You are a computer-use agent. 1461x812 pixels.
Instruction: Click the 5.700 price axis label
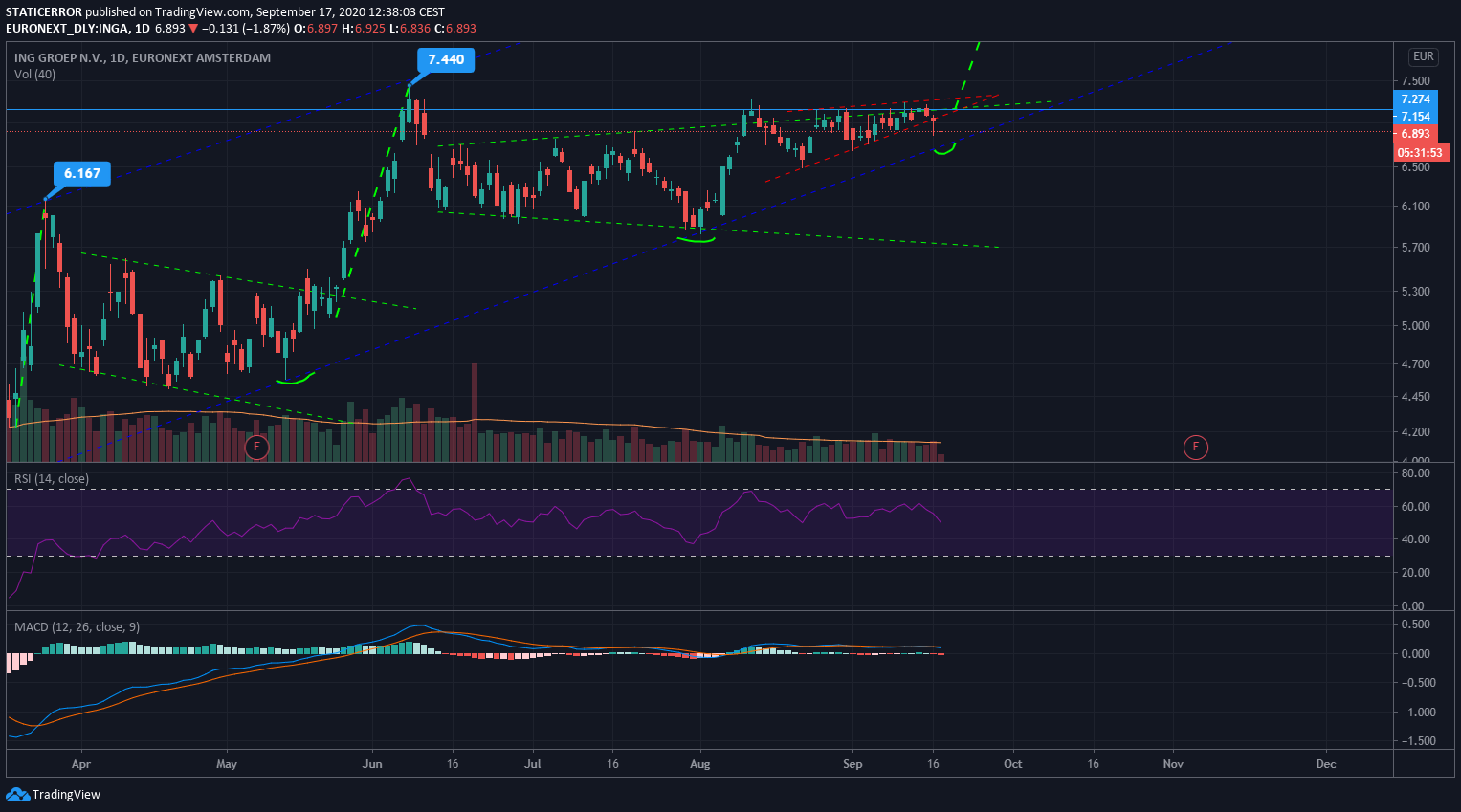1415,248
